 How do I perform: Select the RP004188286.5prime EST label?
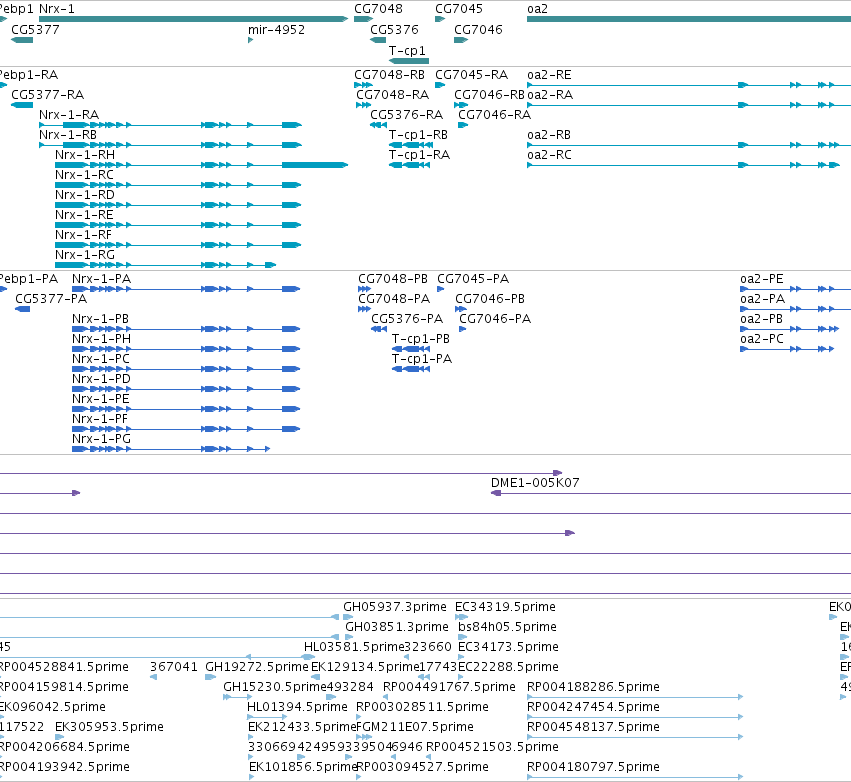coord(593,687)
